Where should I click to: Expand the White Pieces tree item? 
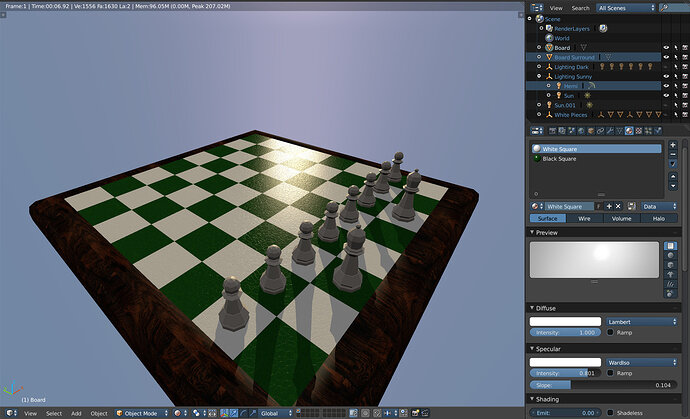(x=539, y=114)
